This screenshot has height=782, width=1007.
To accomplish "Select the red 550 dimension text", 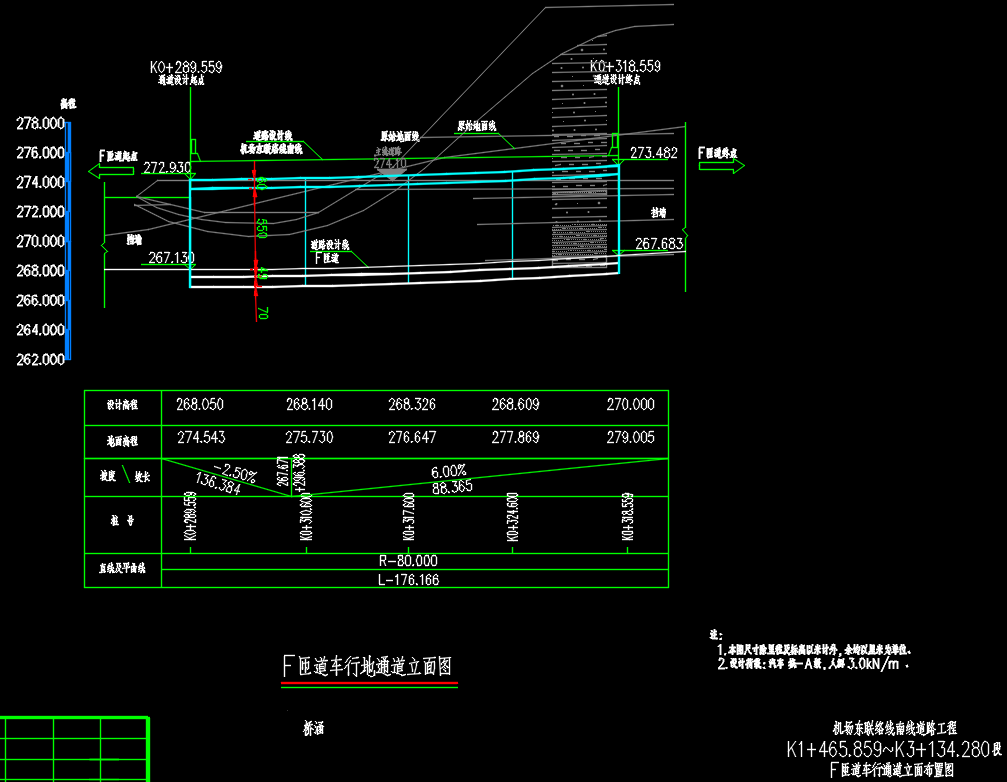I will pos(261,227).
